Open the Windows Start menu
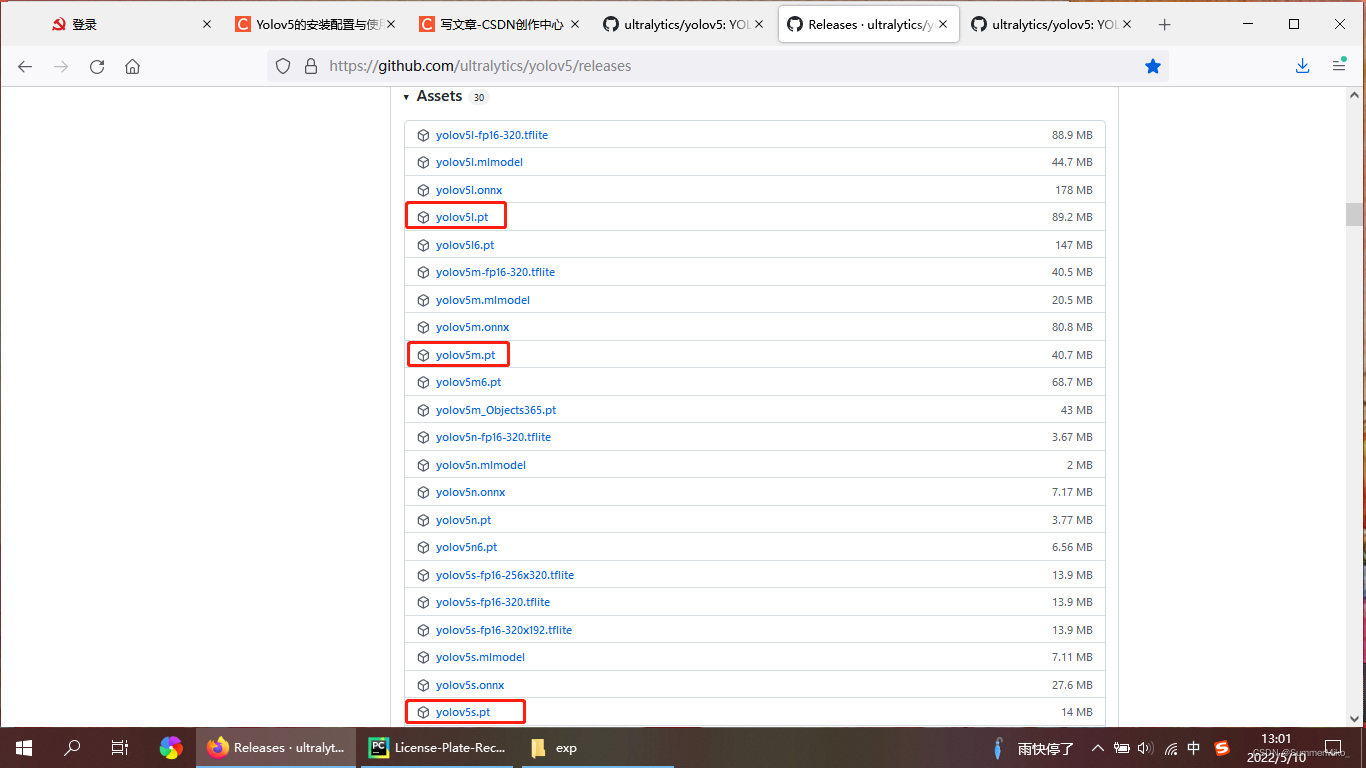The width and height of the screenshot is (1366, 768). tap(24, 747)
